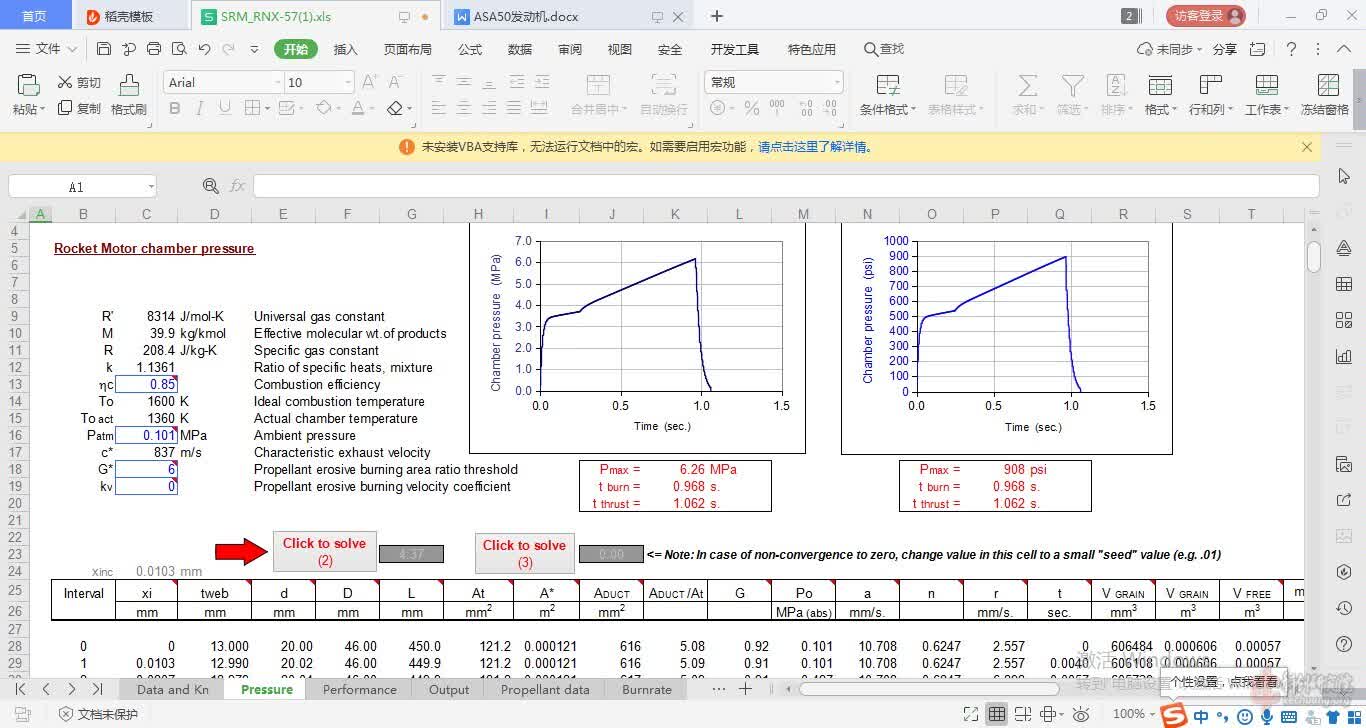Screen dimensions: 1366x728
Task: Open the number format 常规 dropdown
Action: pos(836,83)
